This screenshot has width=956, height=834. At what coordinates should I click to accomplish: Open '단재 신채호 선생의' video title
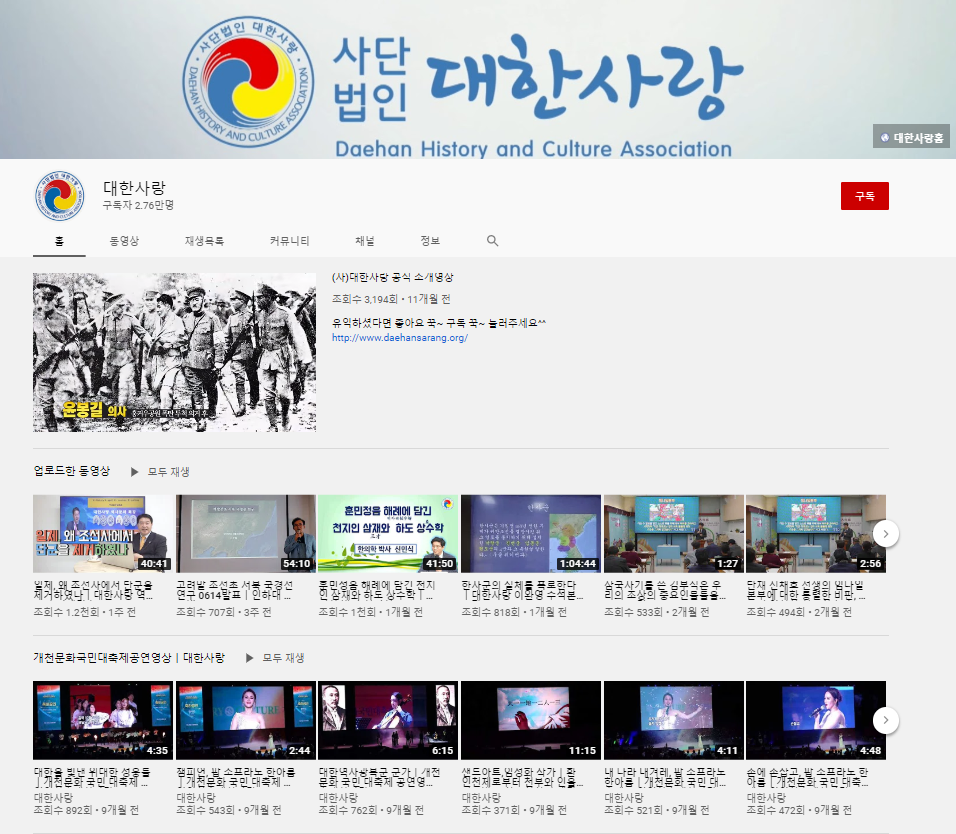click(806, 590)
